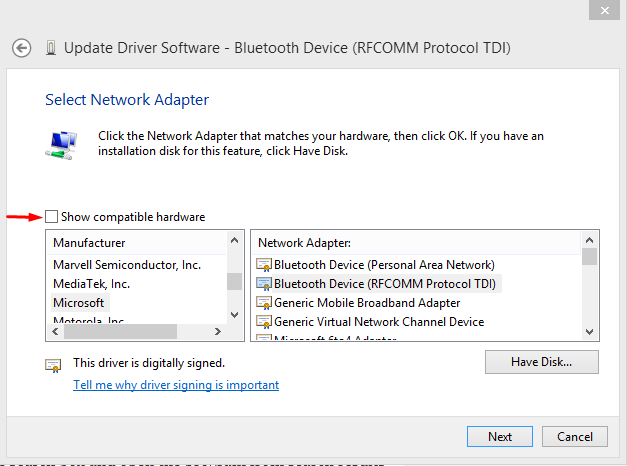This screenshot has width=627, height=466.
Task: Cancel the driver update wizard
Action: [575, 436]
